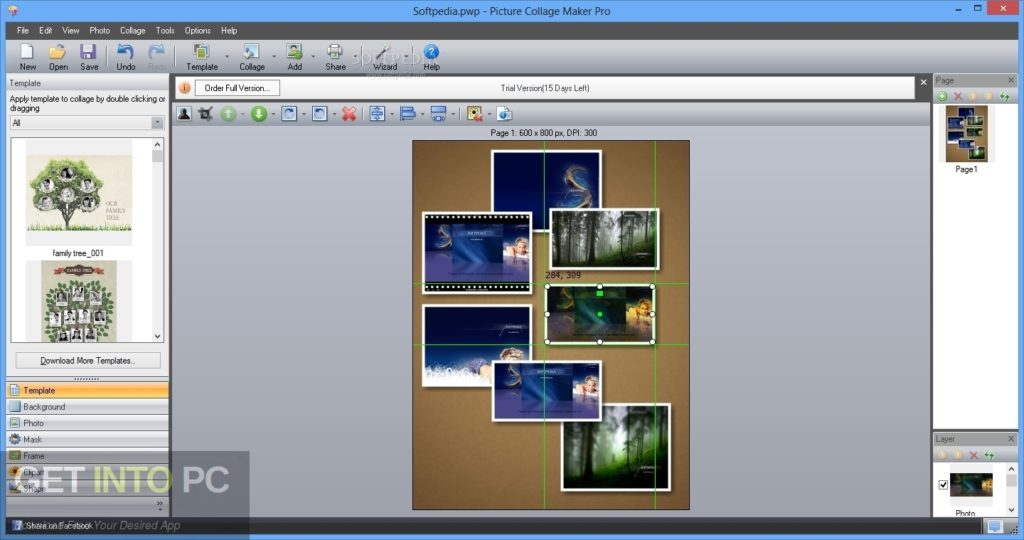Rotate the photo clockwise
Viewport: 1024px width, 540px height.
click(x=289, y=114)
